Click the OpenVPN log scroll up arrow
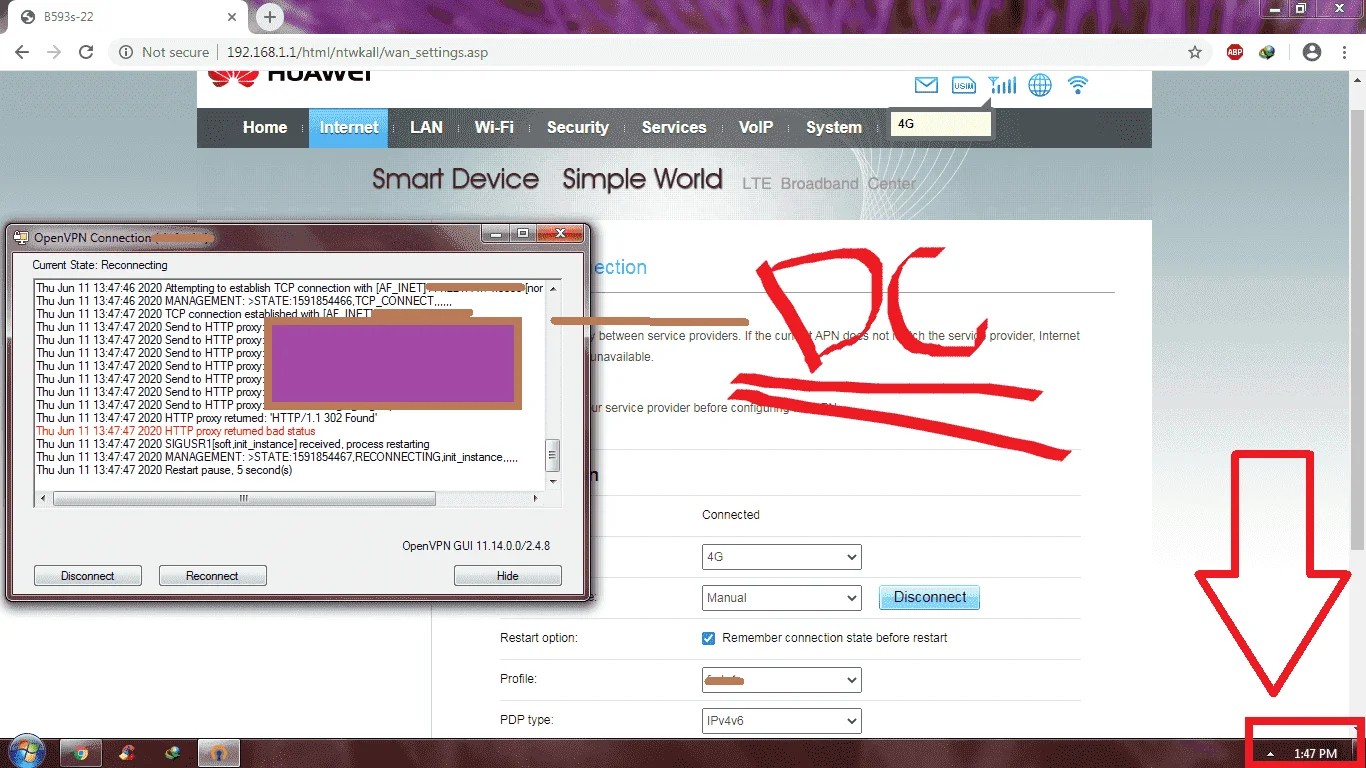 pos(553,289)
